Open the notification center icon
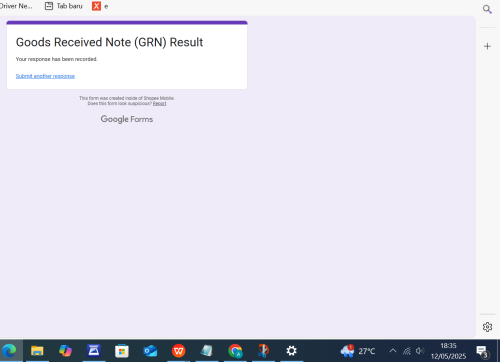500x362 pixels. pyautogui.click(x=482, y=351)
